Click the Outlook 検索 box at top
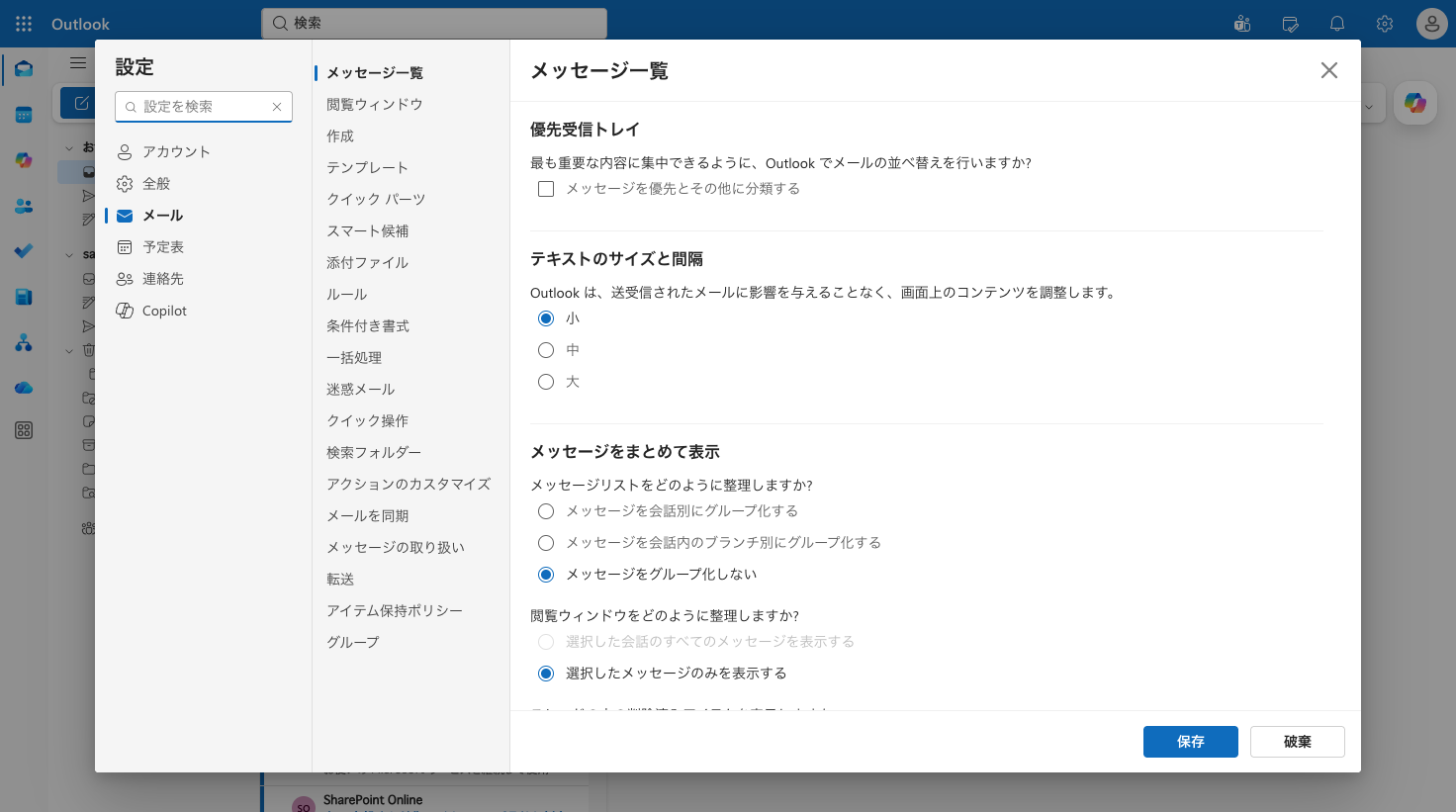This screenshot has width=1456, height=812. 434,23
